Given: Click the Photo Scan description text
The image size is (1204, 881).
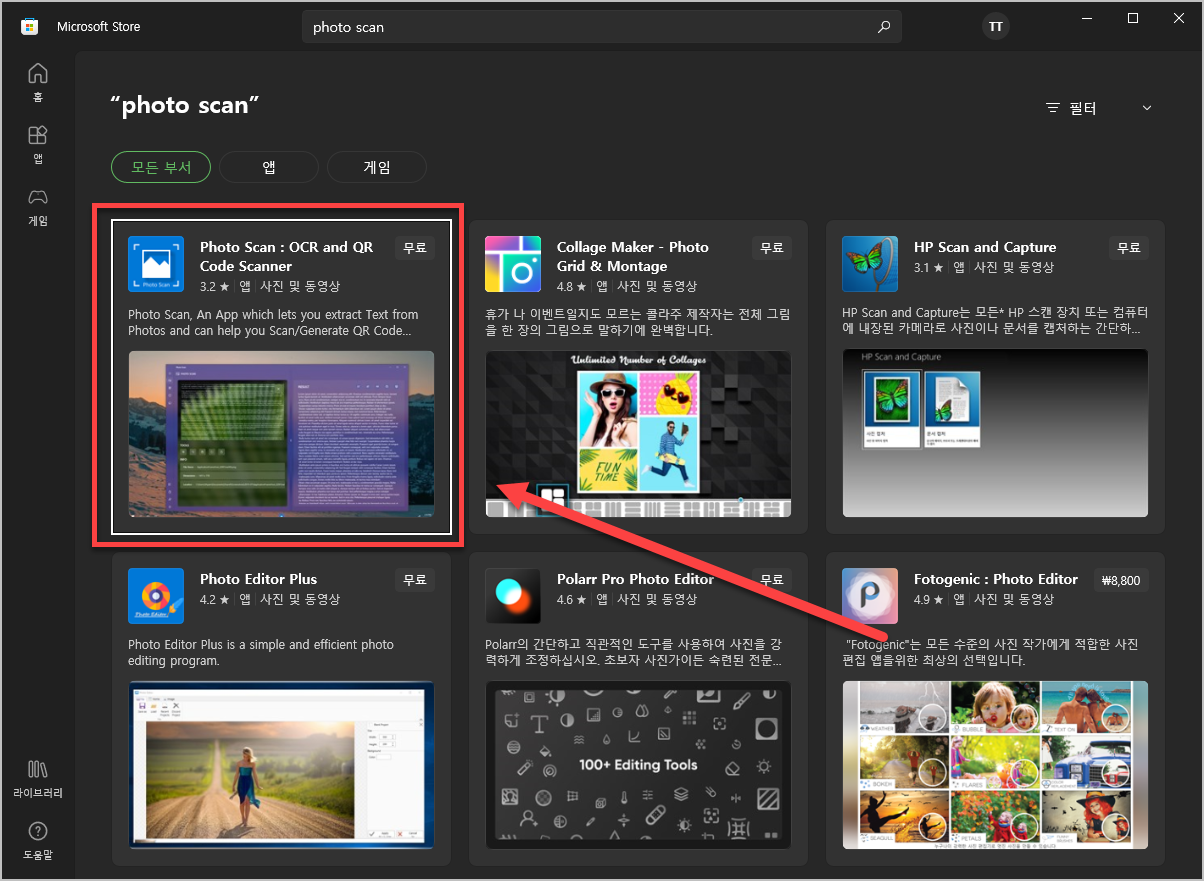Looking at the screenshot, I should coord(273,323).
